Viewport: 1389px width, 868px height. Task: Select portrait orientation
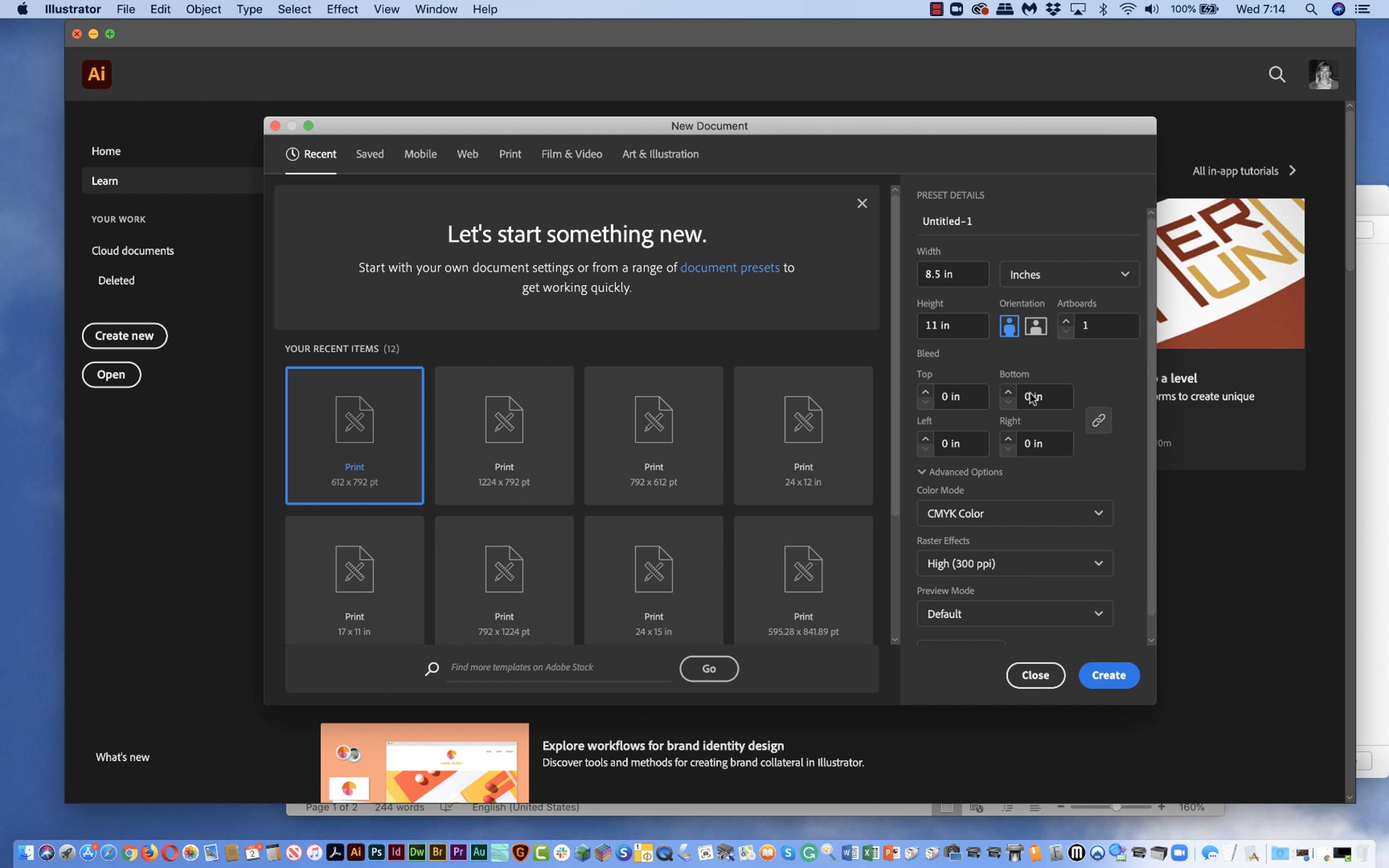coord(1009,326)
